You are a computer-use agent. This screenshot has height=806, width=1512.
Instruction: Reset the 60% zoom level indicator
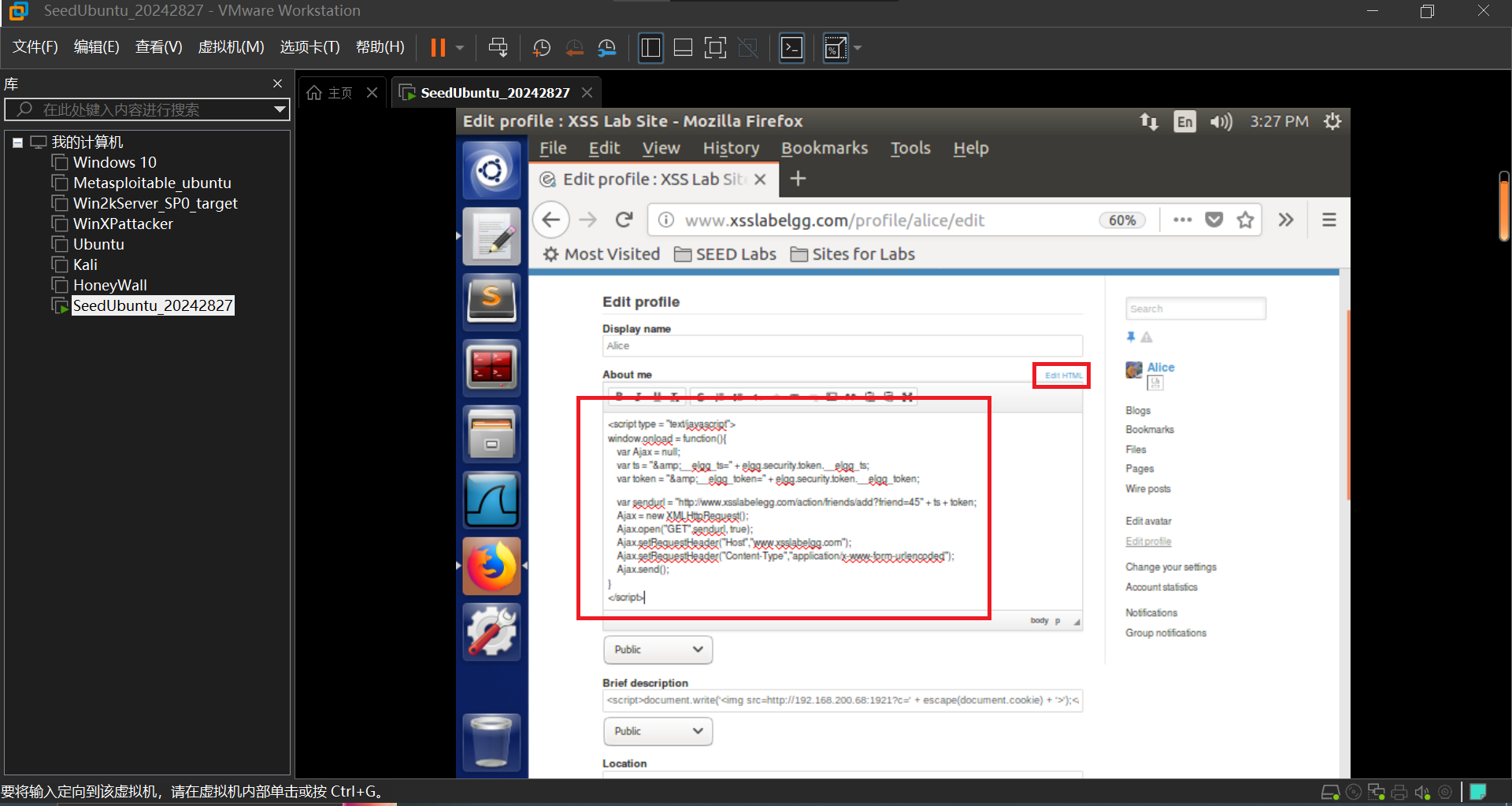[x=1122, y=220]
